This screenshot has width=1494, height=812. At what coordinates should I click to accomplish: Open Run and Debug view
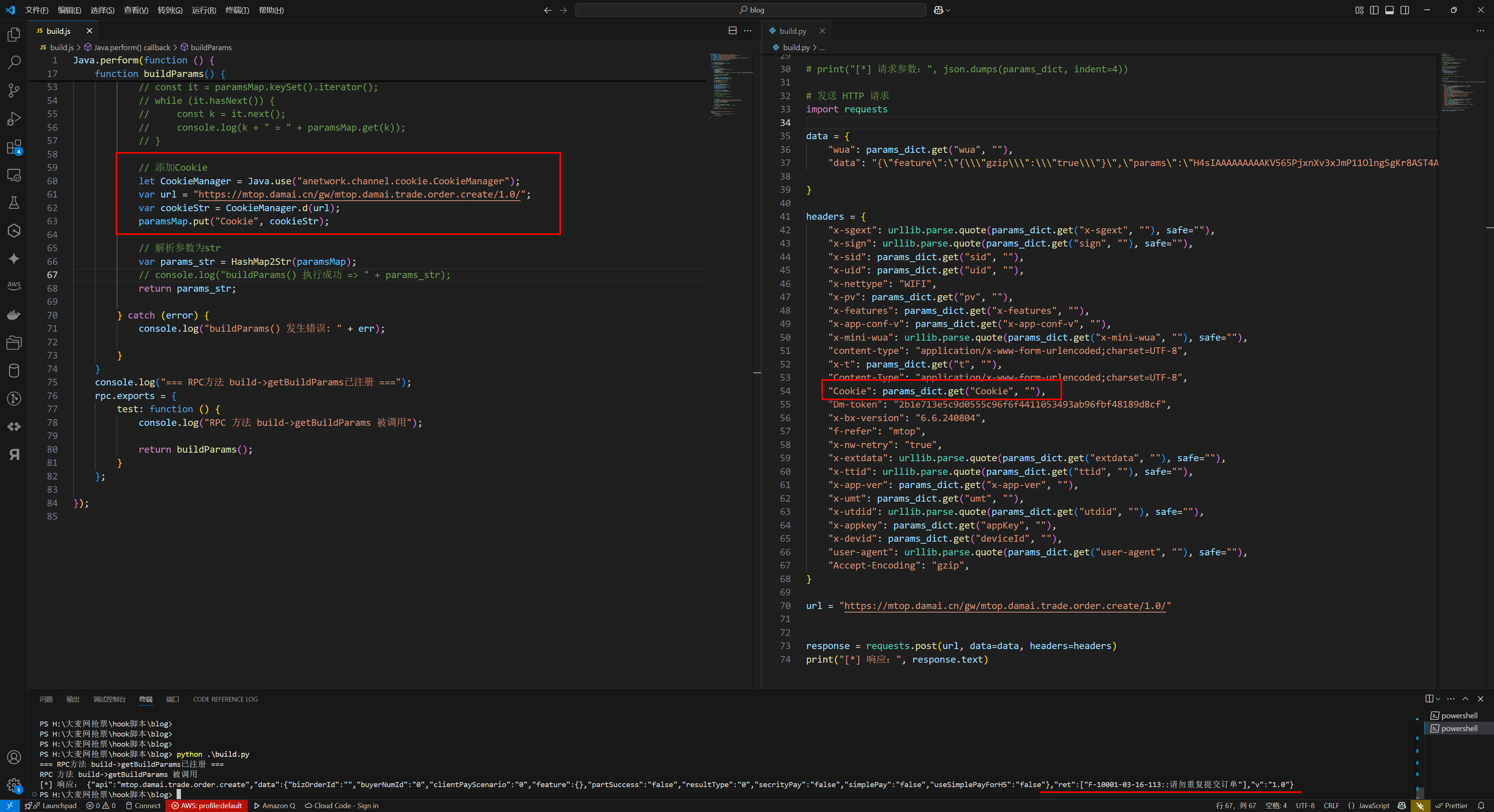click(14, 119)
